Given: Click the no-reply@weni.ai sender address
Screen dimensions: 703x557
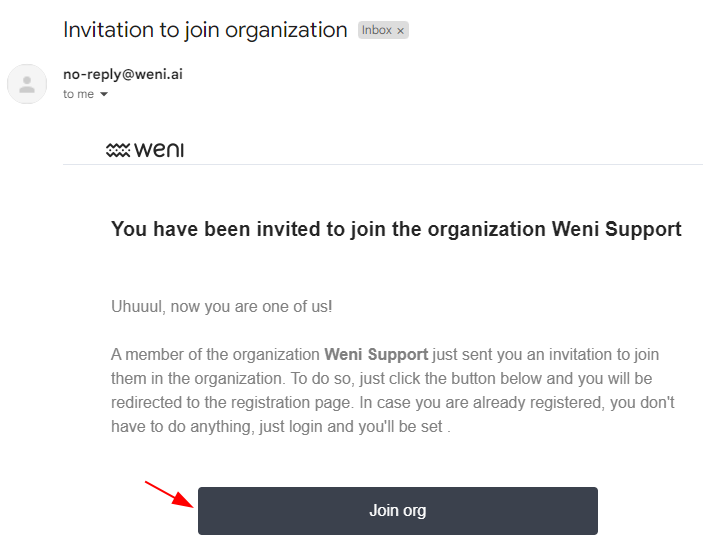Looking at the screenshot, I should coord(123,74).
